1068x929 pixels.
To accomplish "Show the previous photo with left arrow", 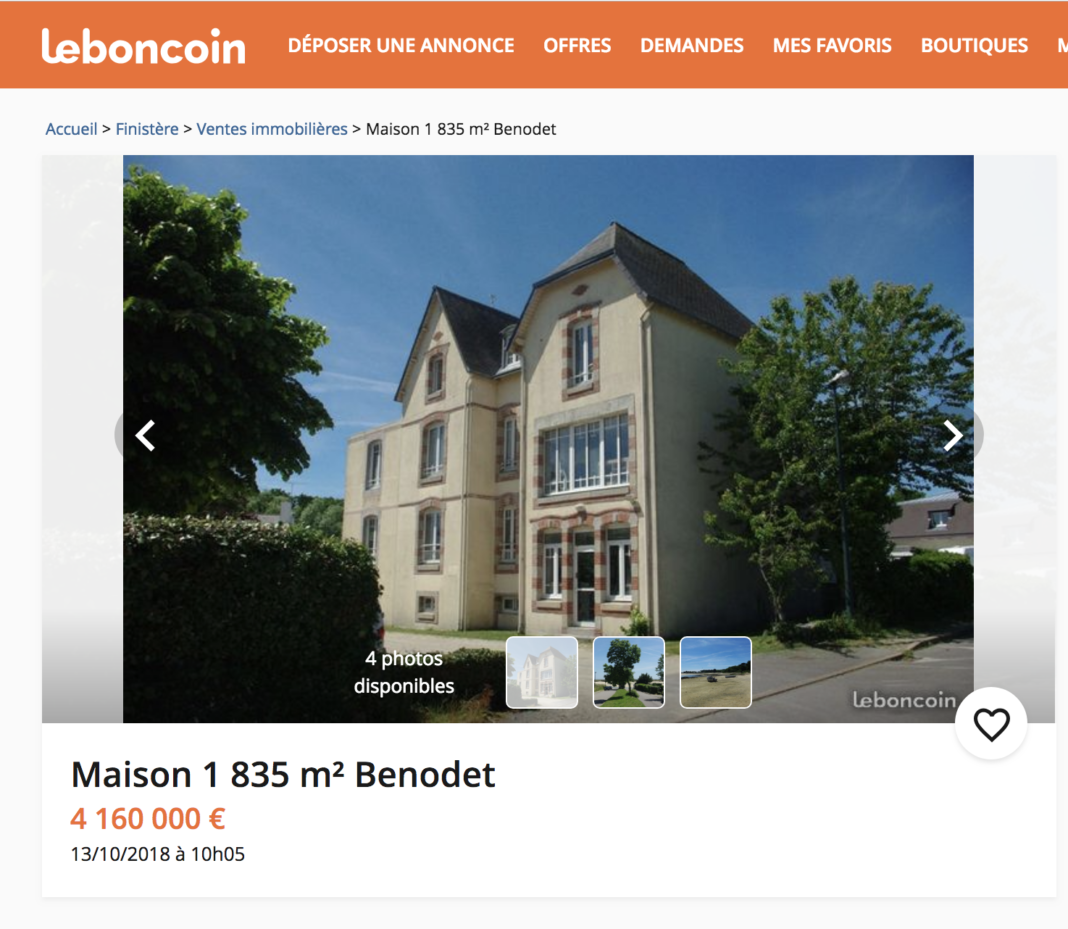I will point(145,436).
